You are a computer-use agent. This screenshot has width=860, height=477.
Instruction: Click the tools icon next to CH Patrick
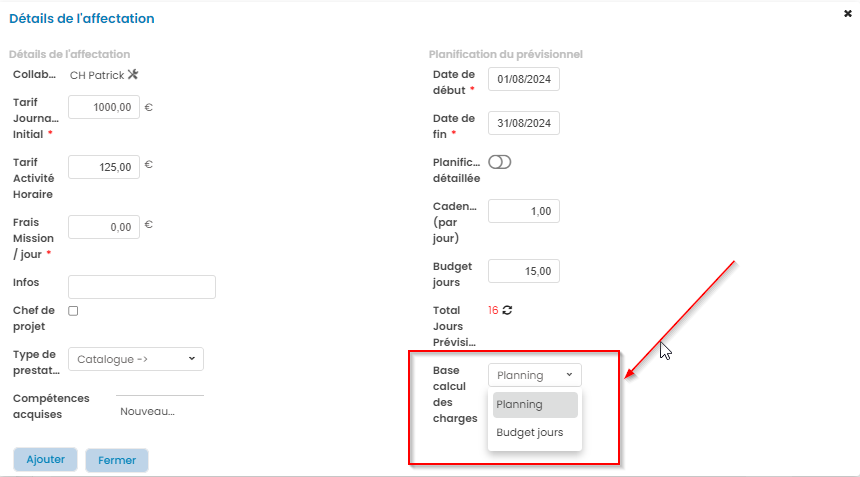tap(133, 75)
